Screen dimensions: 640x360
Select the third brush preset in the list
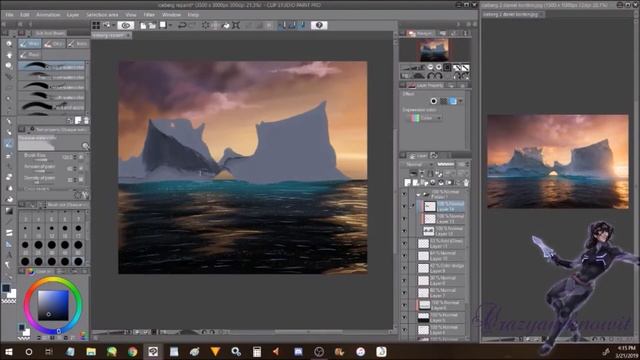(x=52, y=86)
